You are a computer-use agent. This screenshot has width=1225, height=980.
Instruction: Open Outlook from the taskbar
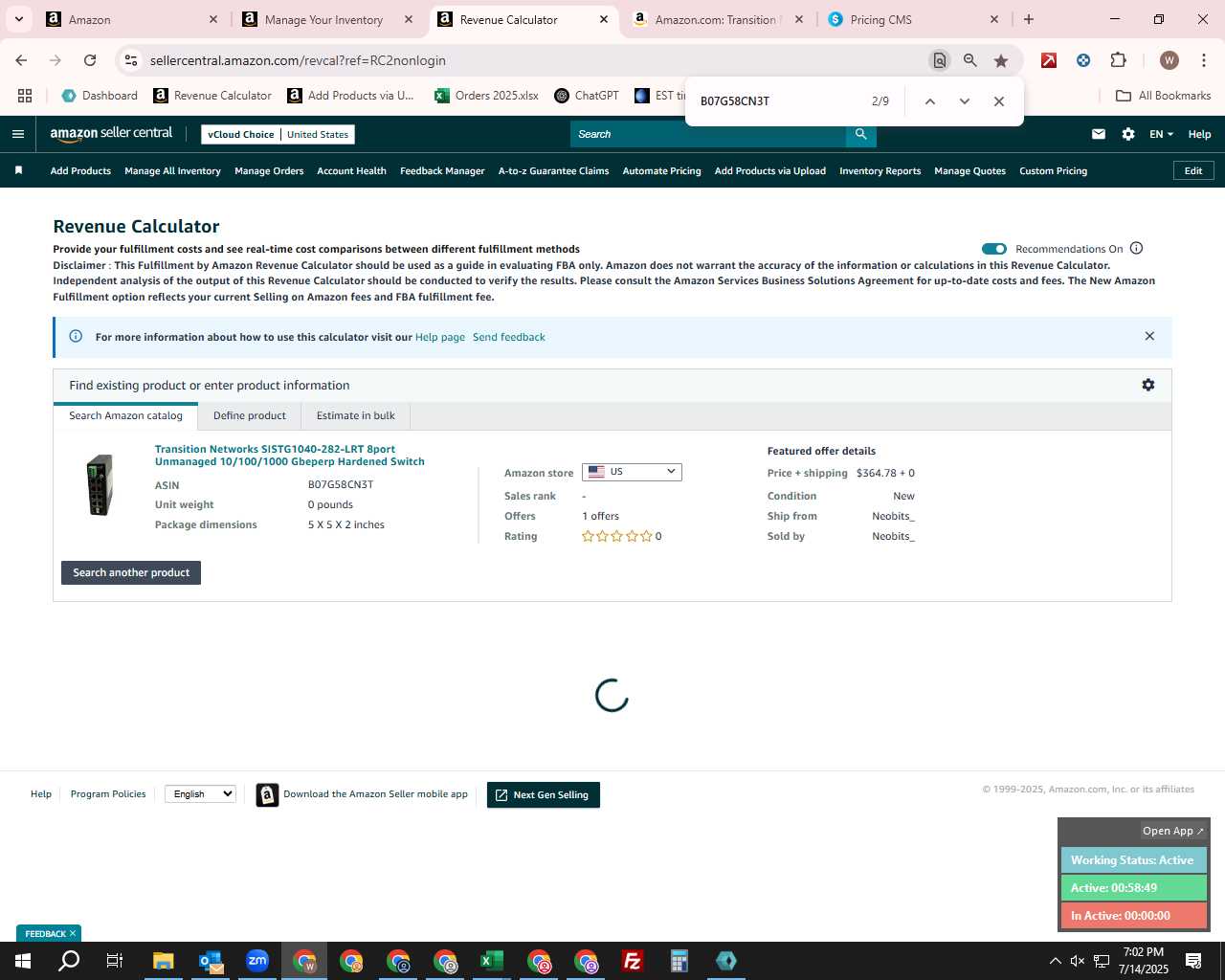tap(211, 961)
